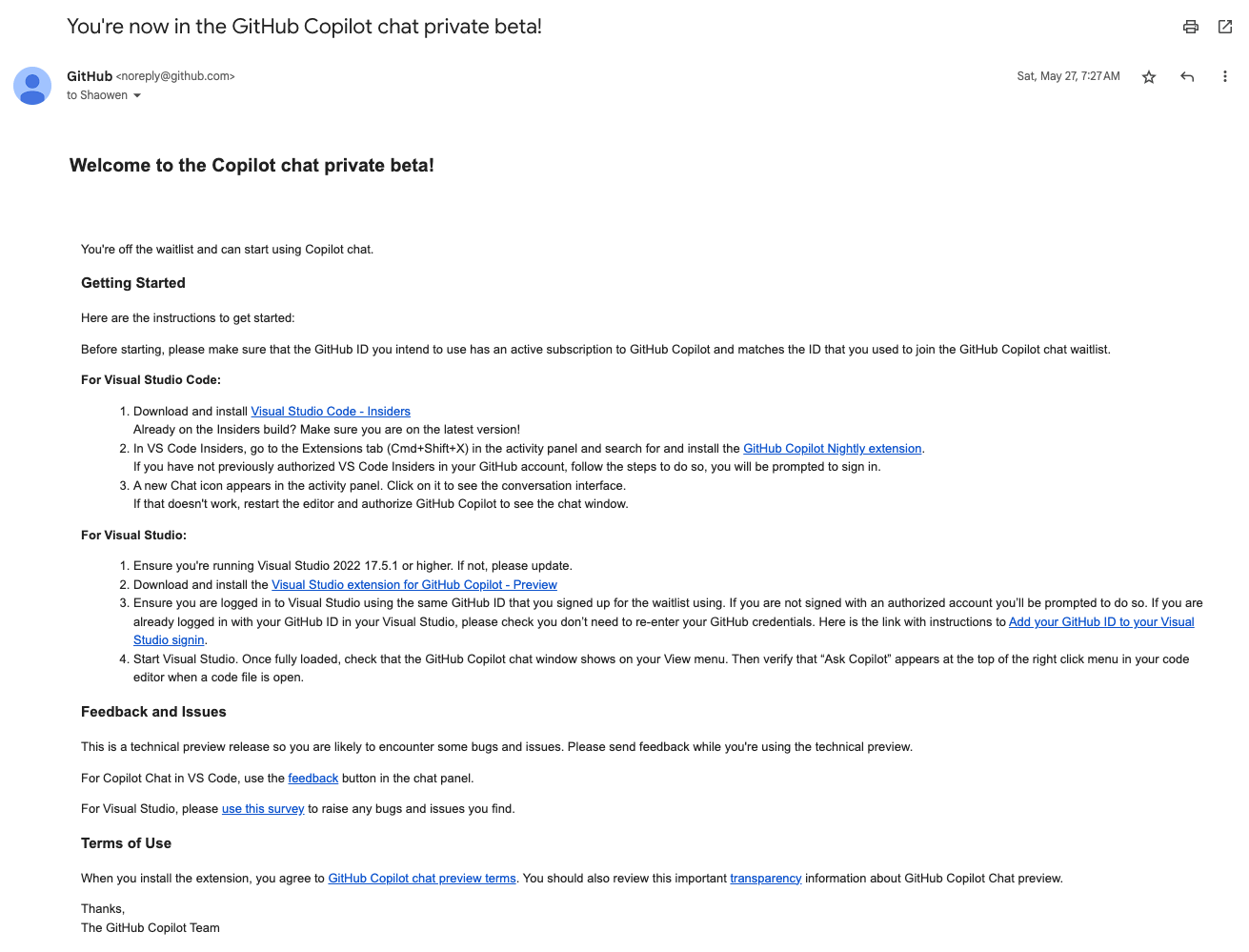This screenshot has height=952, width=1249.
Task: Reply using the arrow icon
Action: pyautogui.click(x=1187, y=77)
